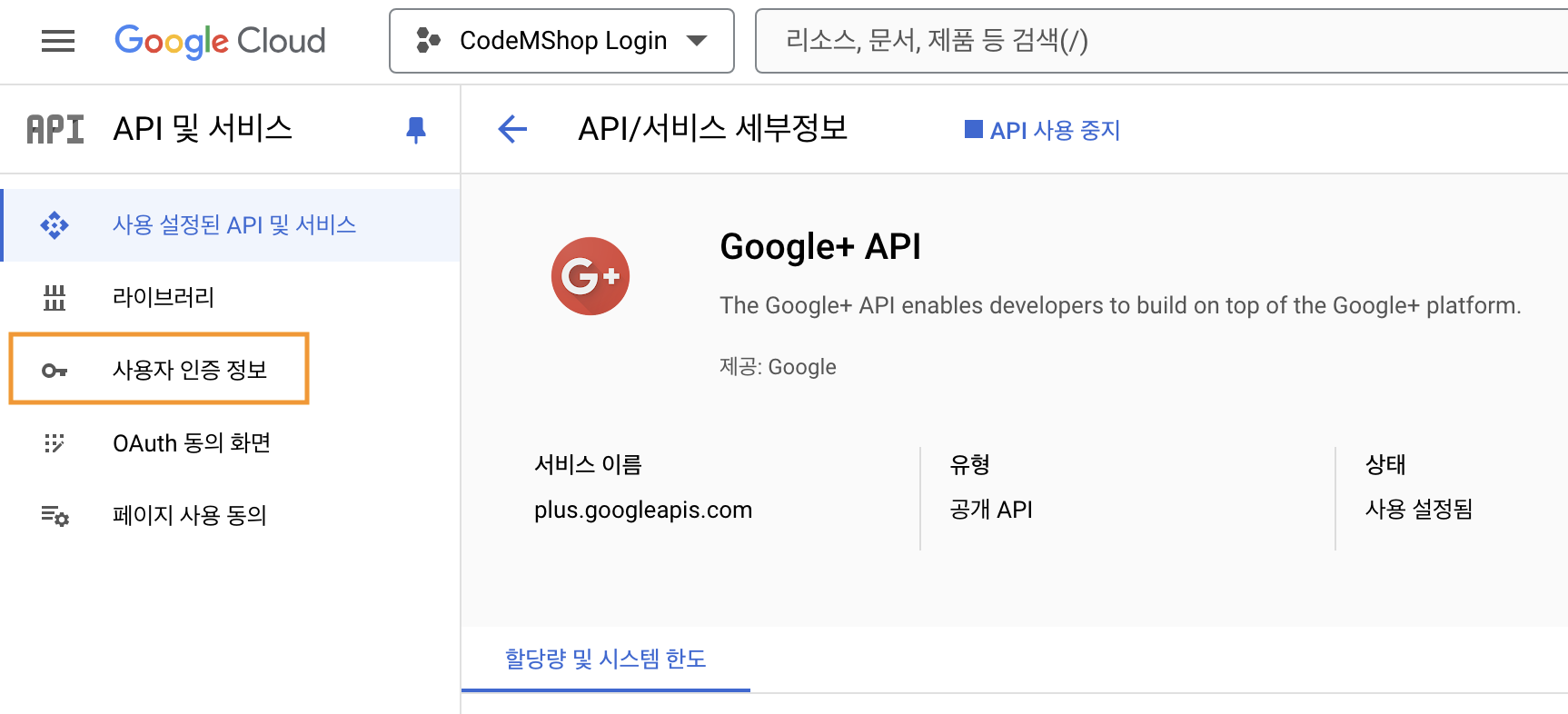Viewport: 1568px width, 714px height.
Task: Open the hamburger navigation menu
Action: [58, 41]
